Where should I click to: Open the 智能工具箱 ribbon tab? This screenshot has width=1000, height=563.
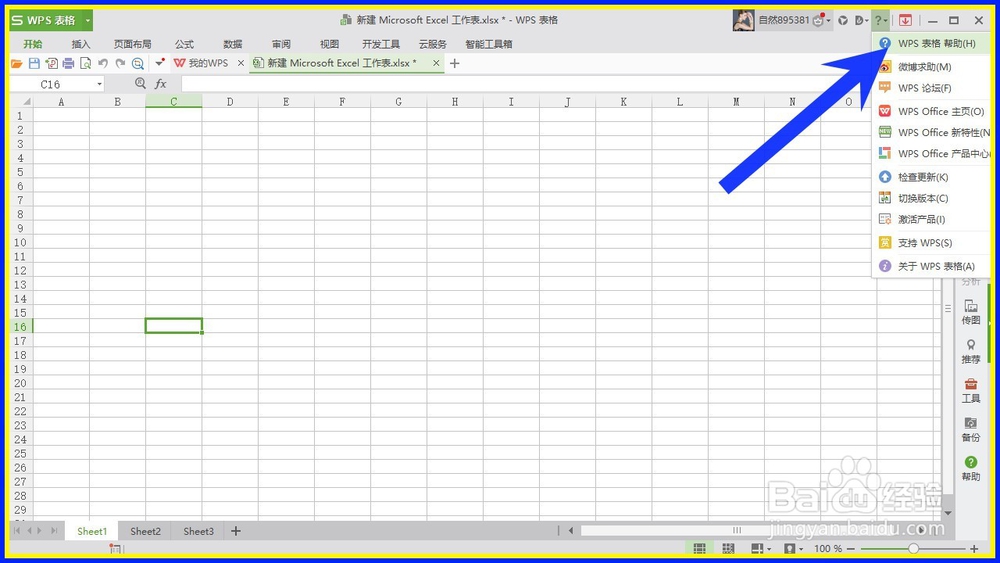(489, 44)
